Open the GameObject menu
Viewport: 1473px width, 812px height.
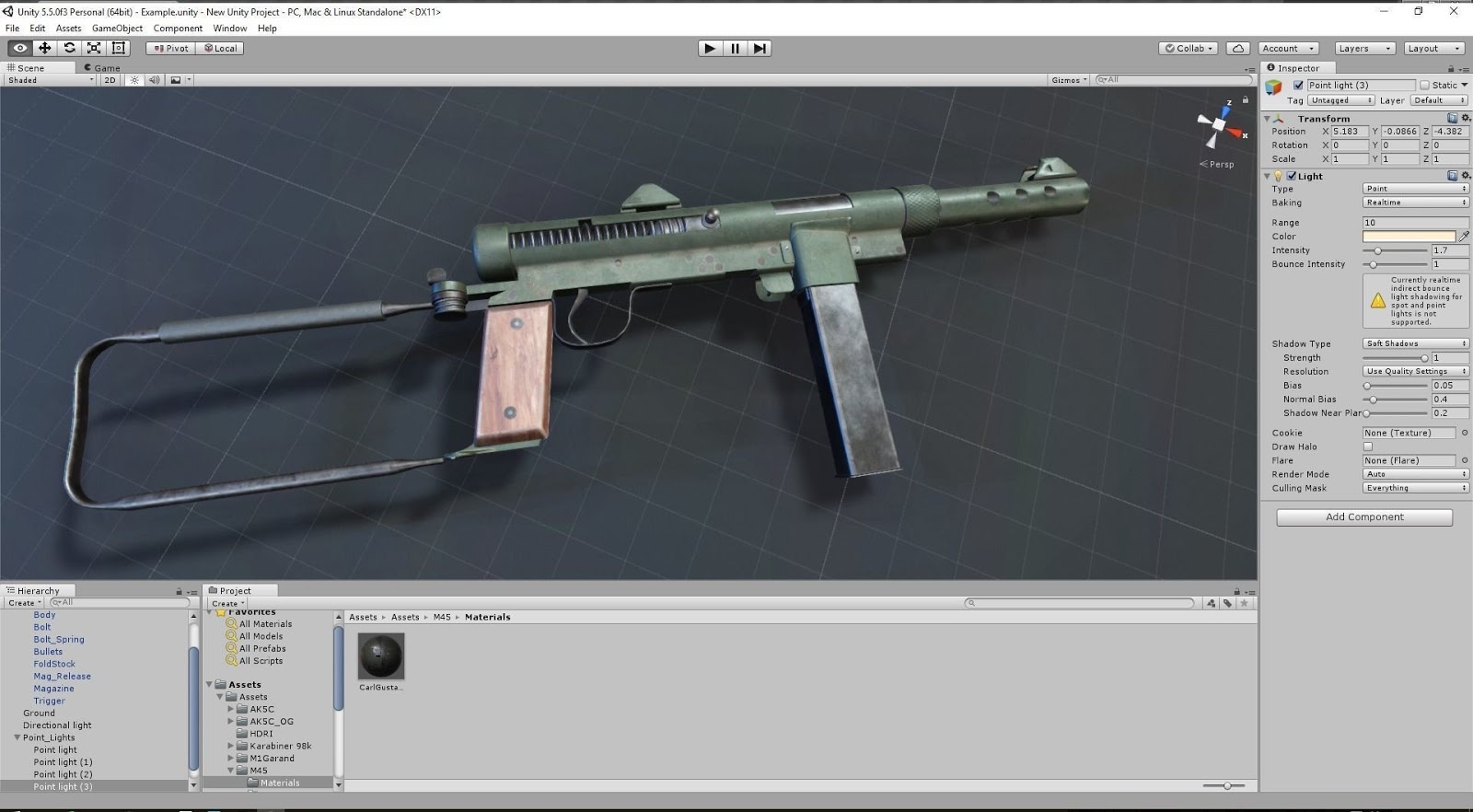pyautogui.click(x=117, y=29)
